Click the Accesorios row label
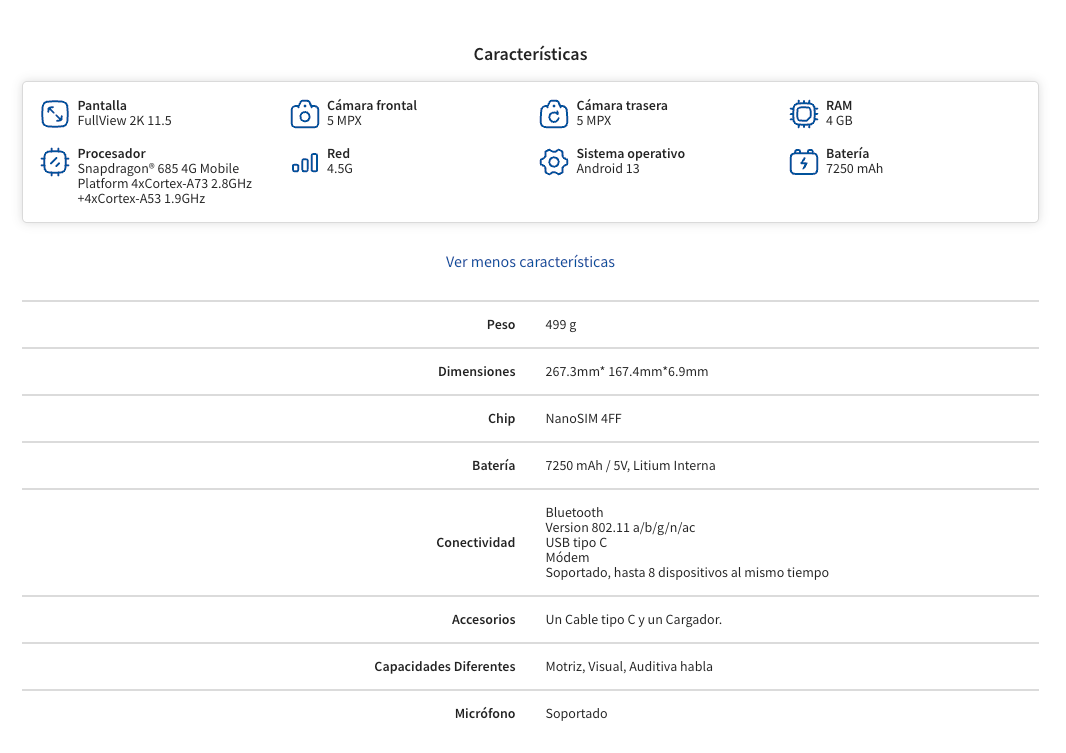This screenshot has width=1066, height=753. pyautogui.click(x=483, y=619)
